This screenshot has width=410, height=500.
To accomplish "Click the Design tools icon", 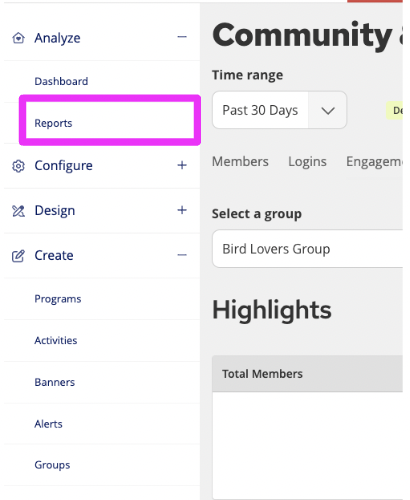I will [x=18, y=211].
